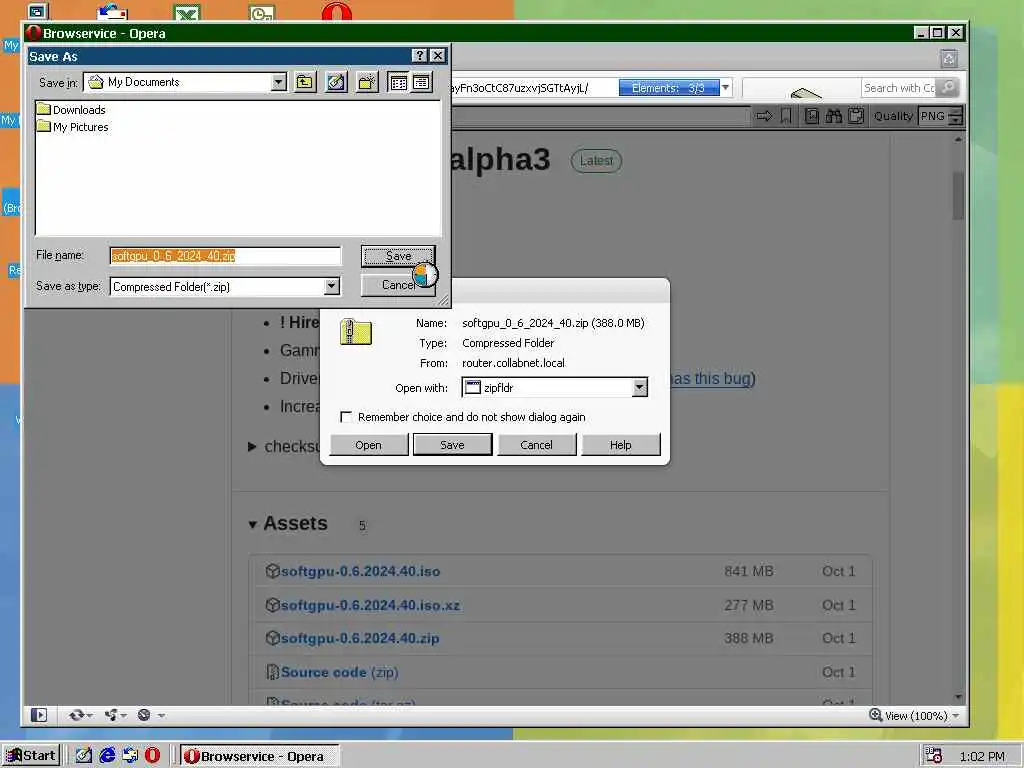Expand the checksum disclosure triangle
The image size is (1024, 768).
tap(252, 447)
